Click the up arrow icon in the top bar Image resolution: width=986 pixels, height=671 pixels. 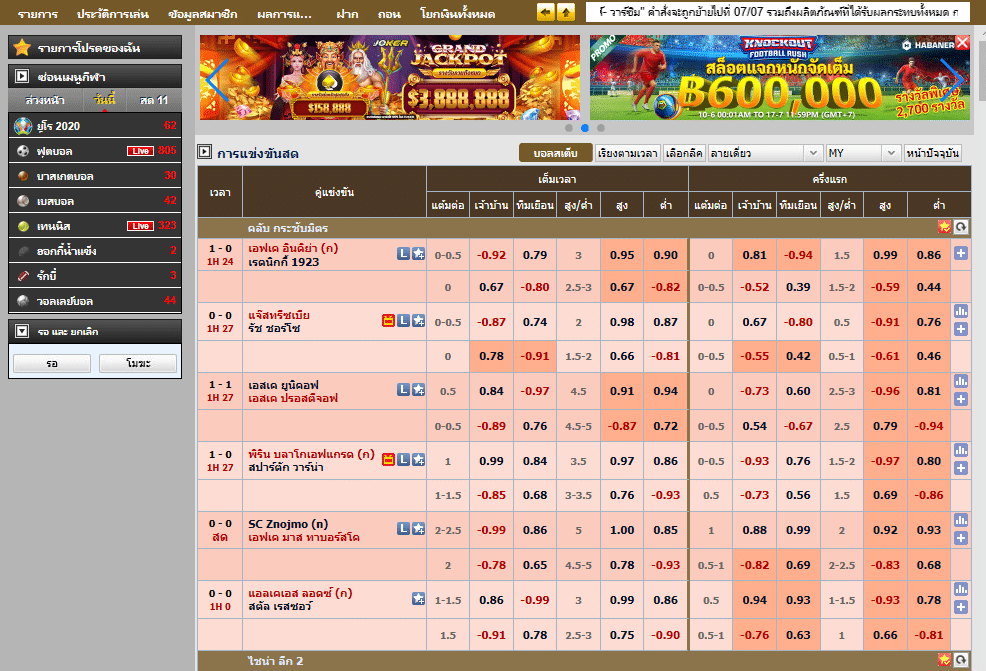(566, 12)
